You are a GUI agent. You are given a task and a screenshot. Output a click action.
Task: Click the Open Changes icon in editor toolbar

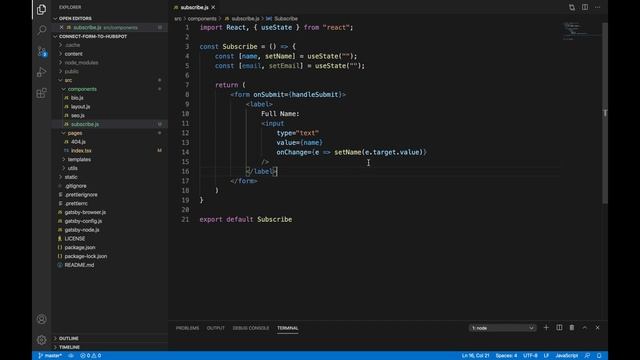point(572,7)
